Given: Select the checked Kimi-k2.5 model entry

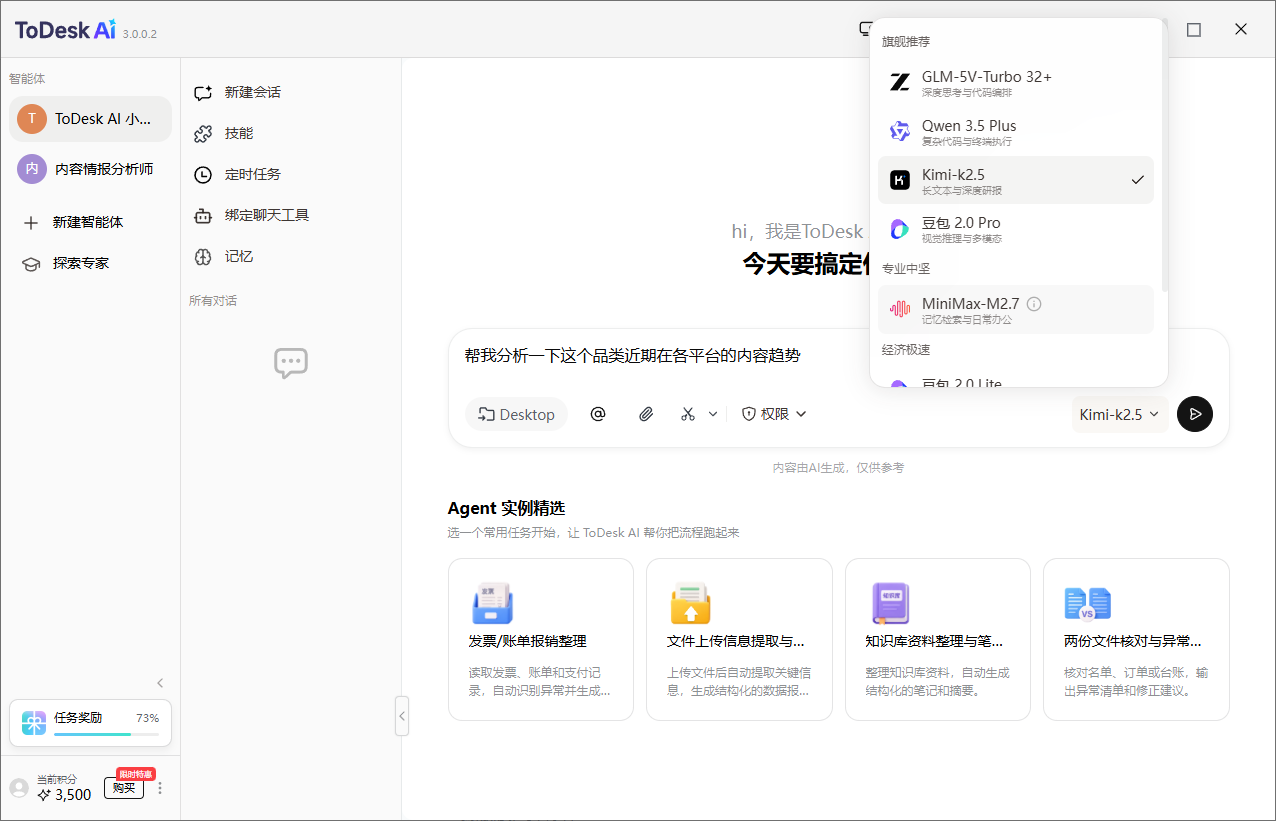Looking at the screenshot, I should (x=1016, y=180).
